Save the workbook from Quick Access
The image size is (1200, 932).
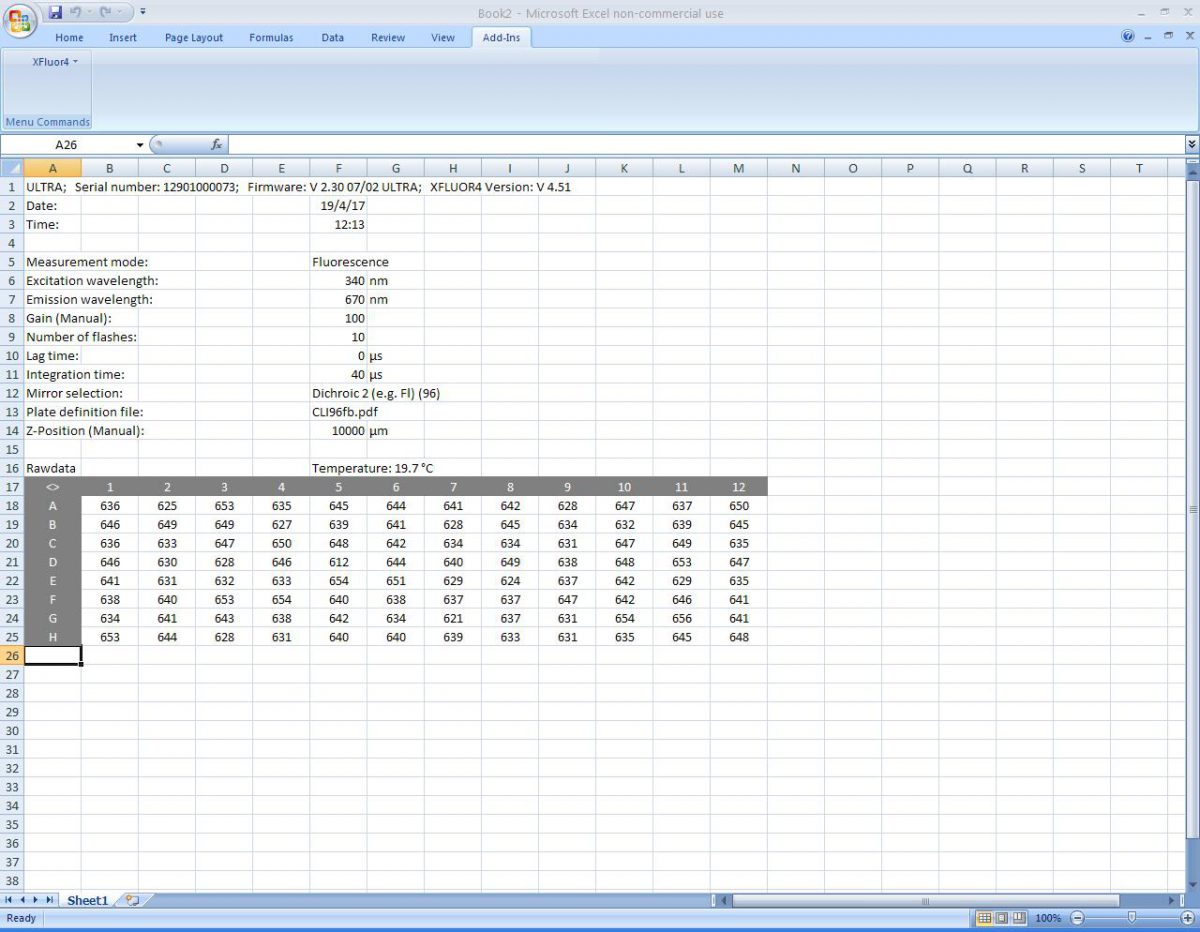[x=55, y=12]
